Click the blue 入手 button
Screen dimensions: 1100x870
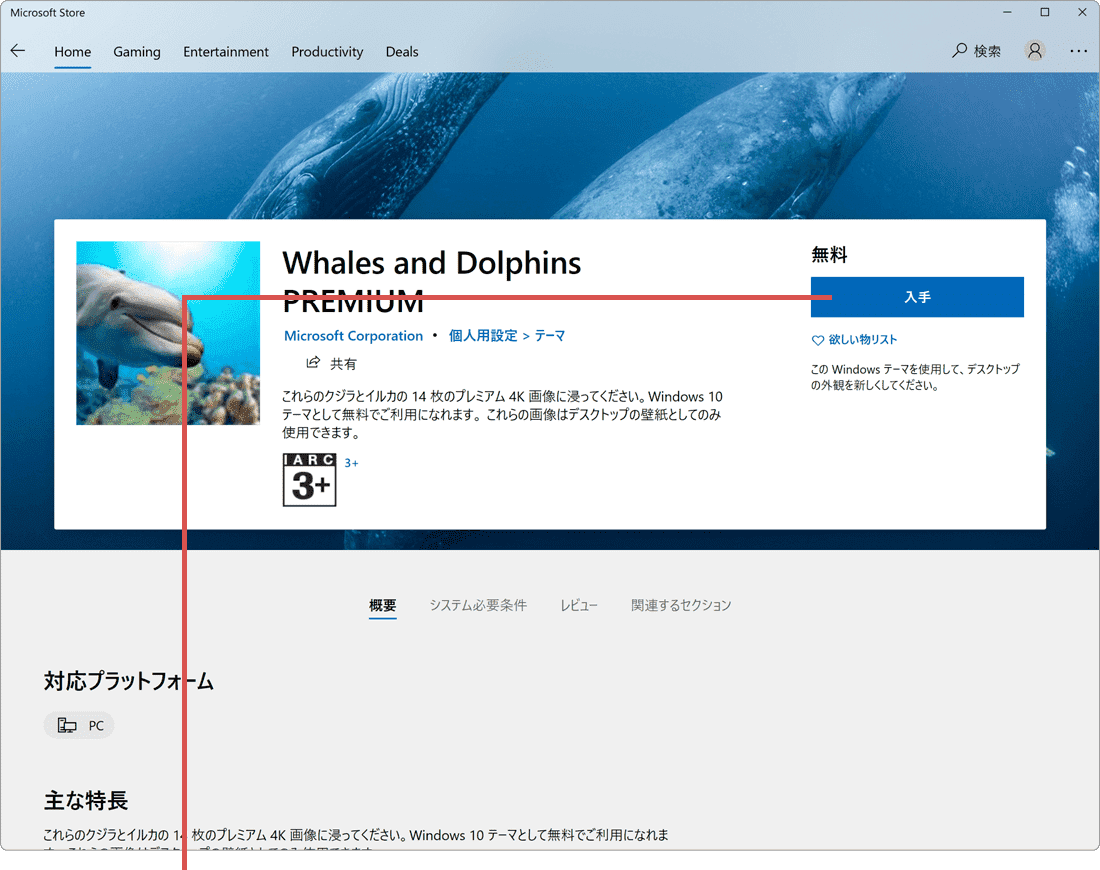(x=917, y=297)
